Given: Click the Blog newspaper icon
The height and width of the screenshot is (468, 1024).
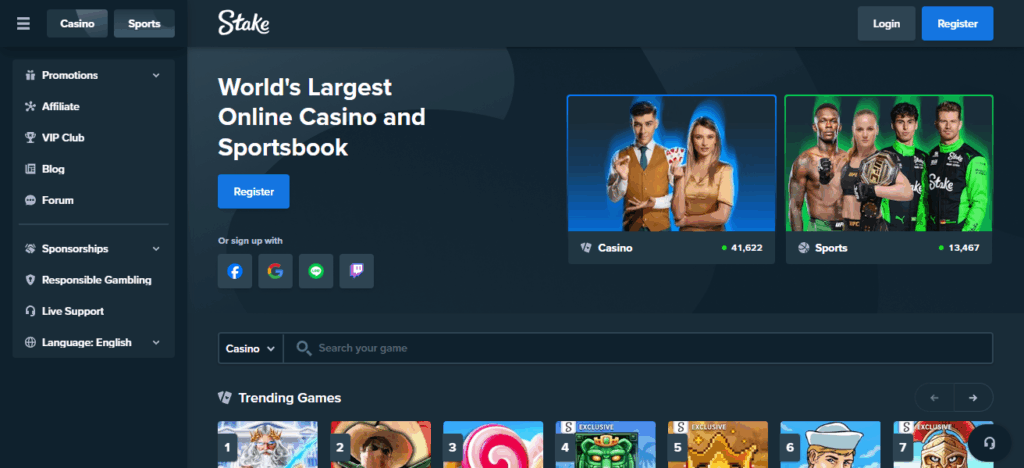Looking at the screenshot, I should (x=30, y=169).
